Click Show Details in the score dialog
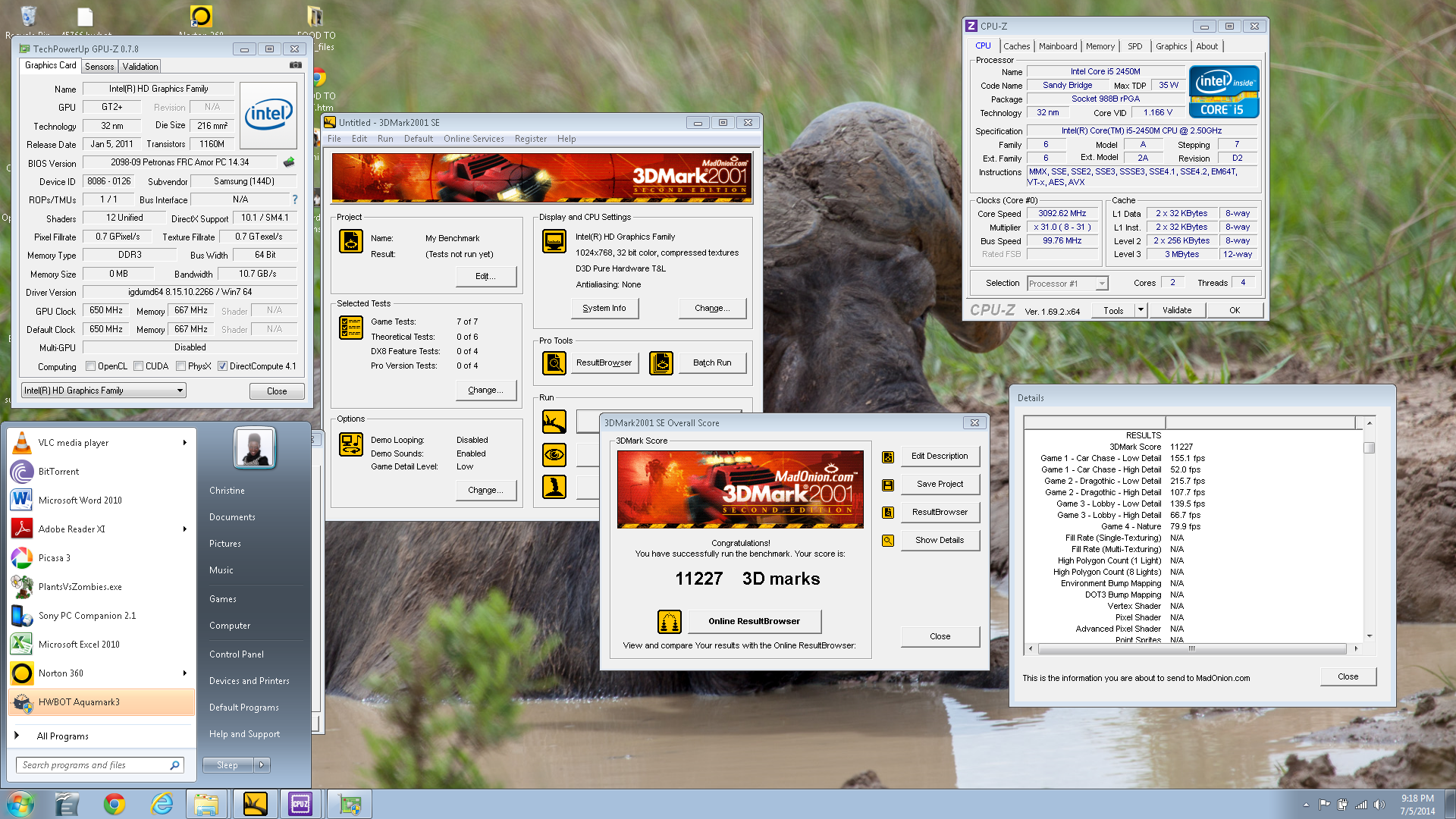1456x819 pixels. [940, 541]
